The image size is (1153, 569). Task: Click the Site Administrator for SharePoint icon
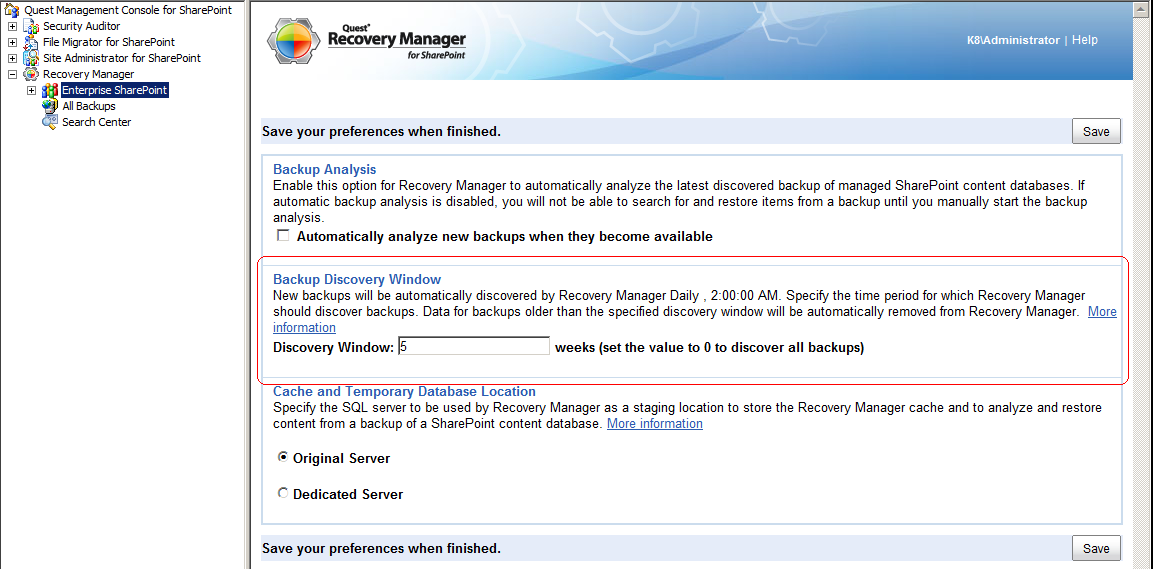coord(31,58)
